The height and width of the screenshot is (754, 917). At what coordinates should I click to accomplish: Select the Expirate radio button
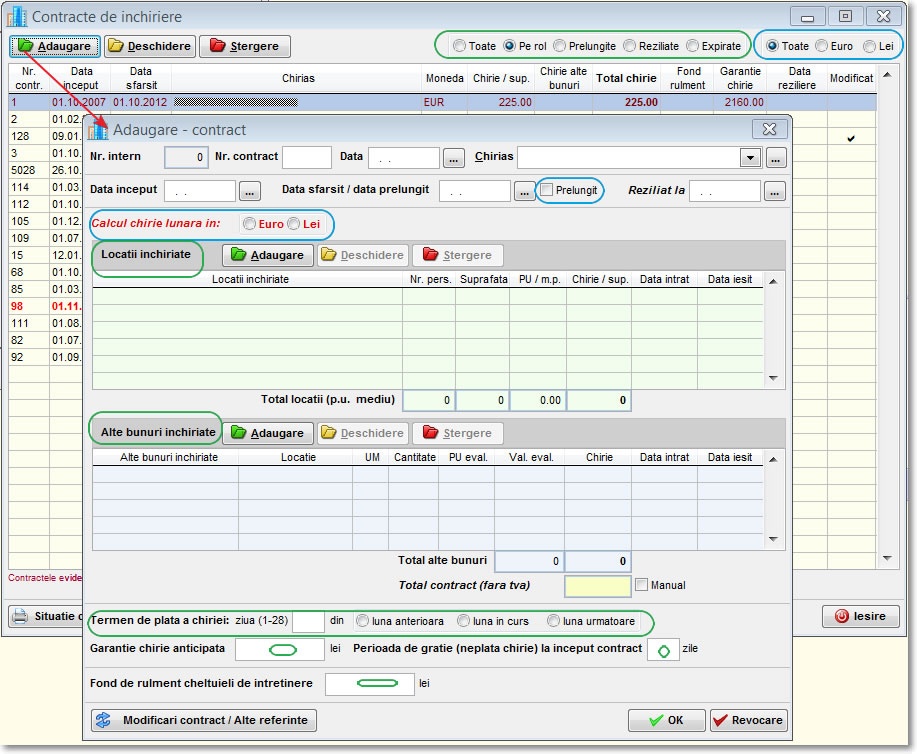pyautogui.click(x=692, y=46)
